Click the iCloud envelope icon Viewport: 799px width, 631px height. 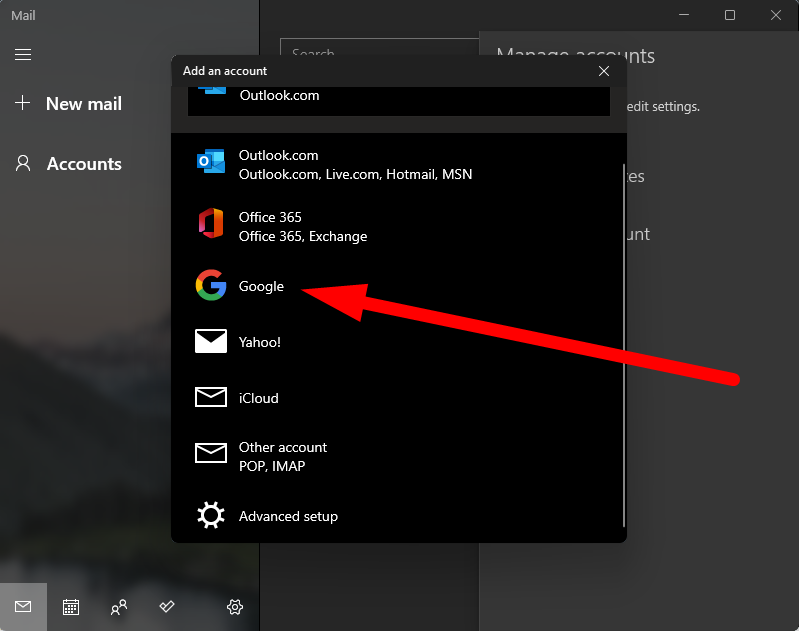tap(211, 397)
